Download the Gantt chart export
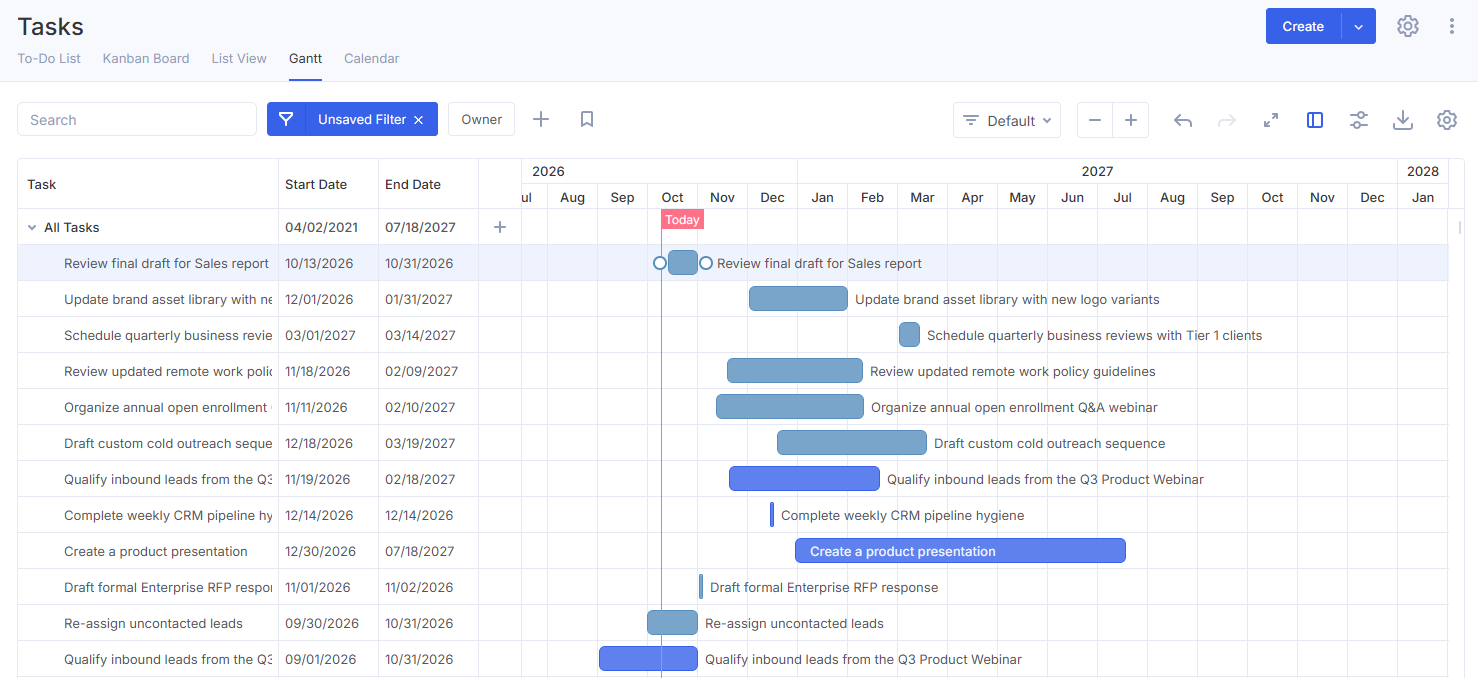This screenshot has height=678, width=1478. [x=1403, y=120]
